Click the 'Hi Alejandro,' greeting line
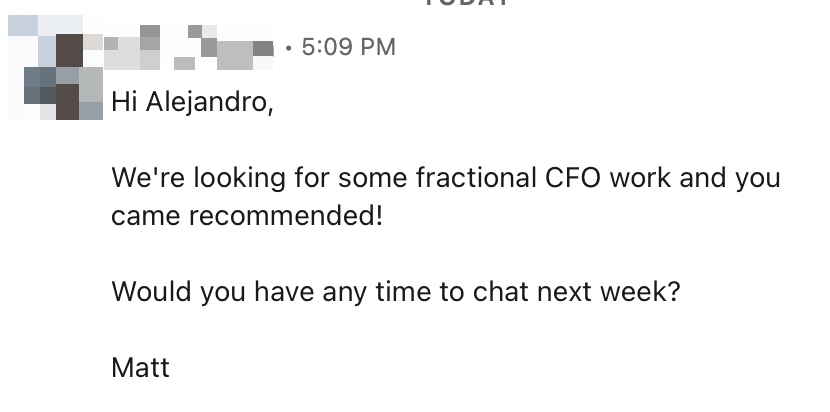 (x=191, y=102)
